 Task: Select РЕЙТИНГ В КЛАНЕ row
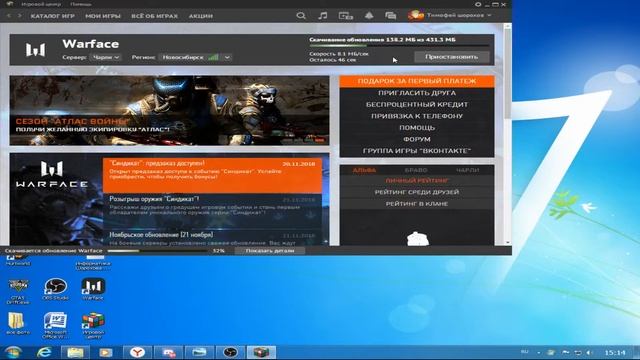click(x=417, y=204)
